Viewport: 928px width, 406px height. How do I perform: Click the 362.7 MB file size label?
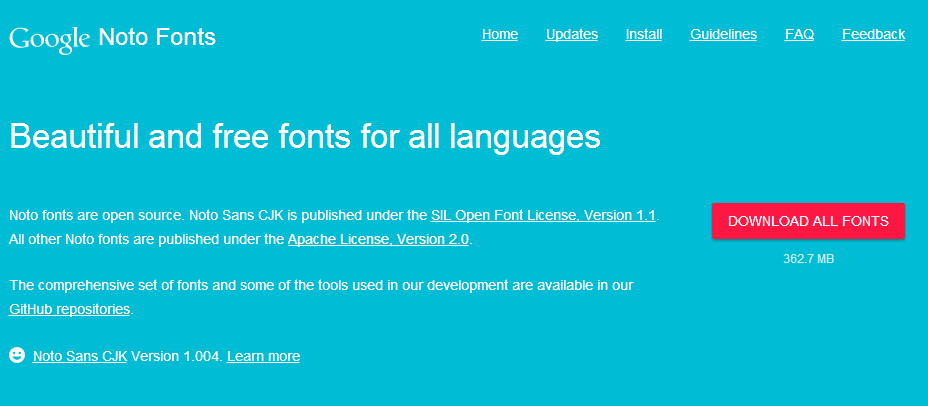click(x=808, y=259)
